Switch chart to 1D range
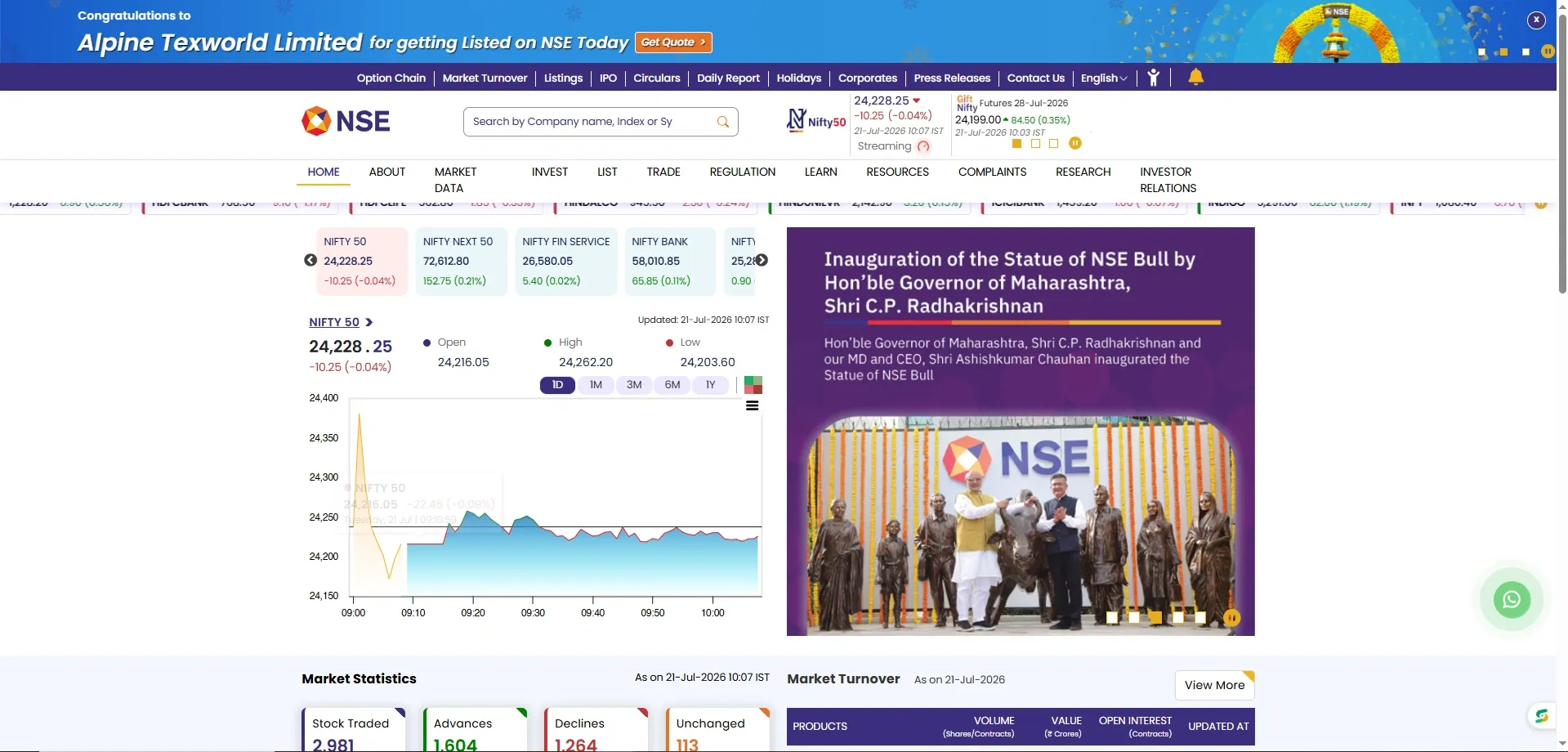1568x752 pixels. pos(557,385)
